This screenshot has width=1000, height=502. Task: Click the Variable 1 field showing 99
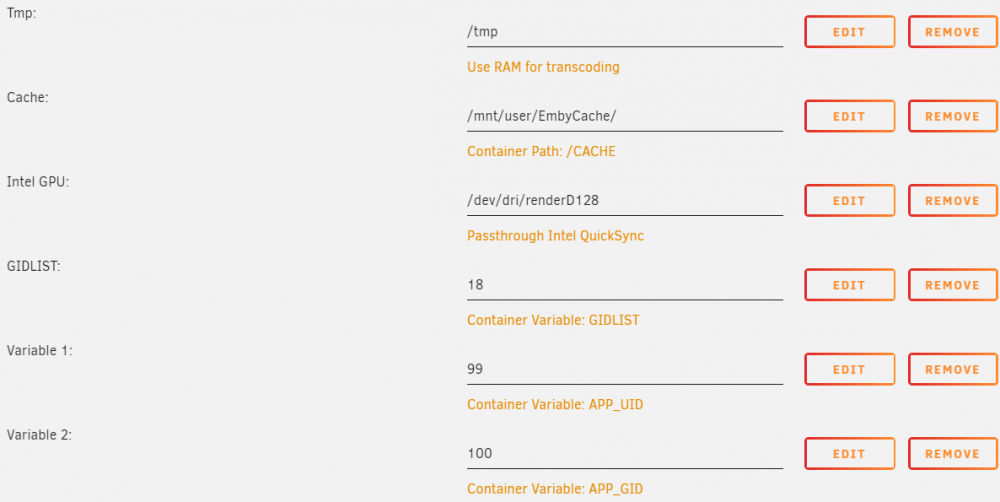click(625, 369)
